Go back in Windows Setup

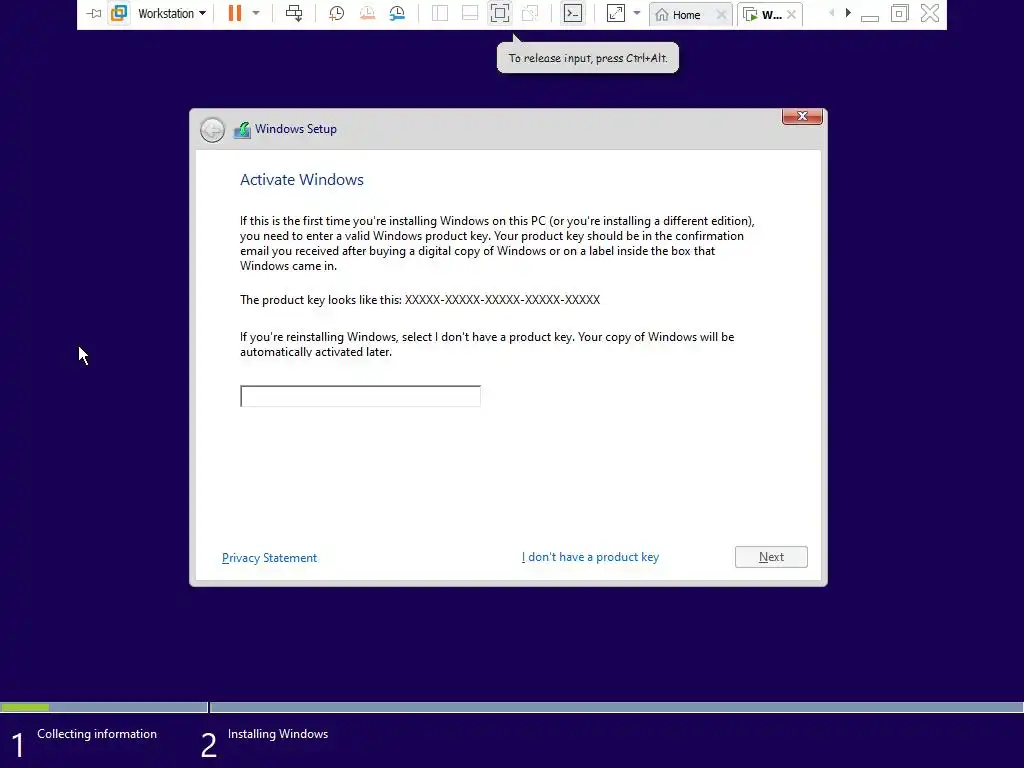click(212, 130)
